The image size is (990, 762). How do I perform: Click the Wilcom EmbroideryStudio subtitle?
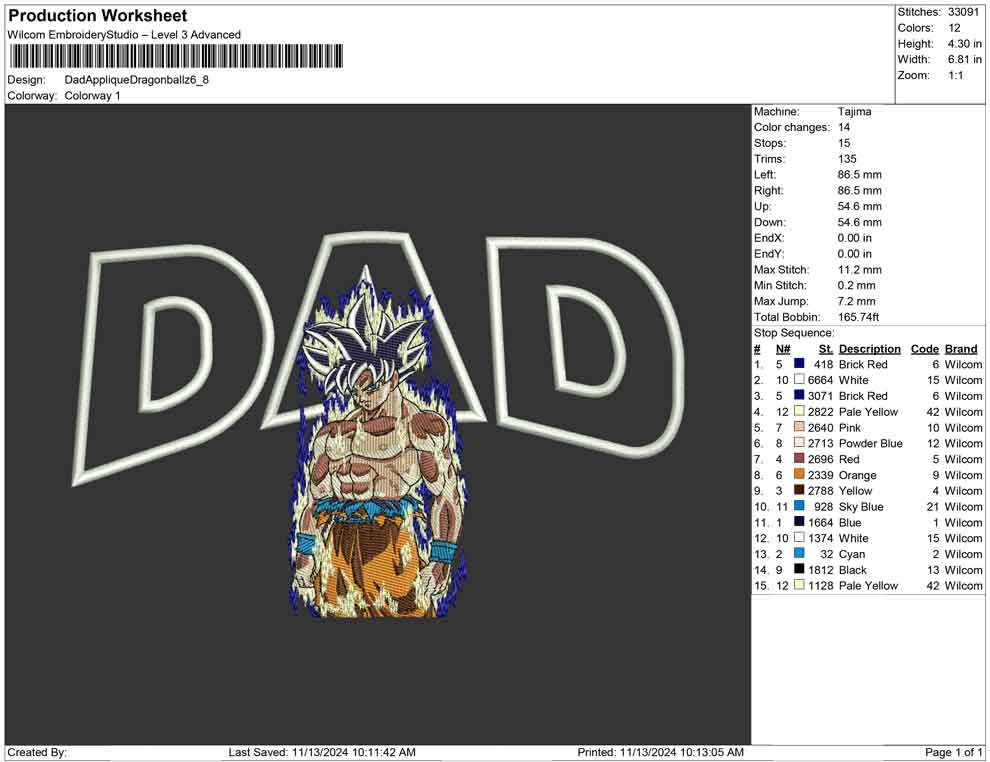(124, 35)
